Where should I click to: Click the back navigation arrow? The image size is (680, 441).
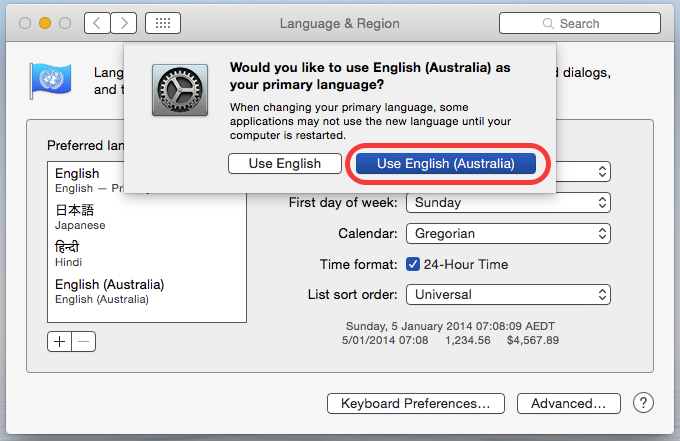(x=97, y=23)
